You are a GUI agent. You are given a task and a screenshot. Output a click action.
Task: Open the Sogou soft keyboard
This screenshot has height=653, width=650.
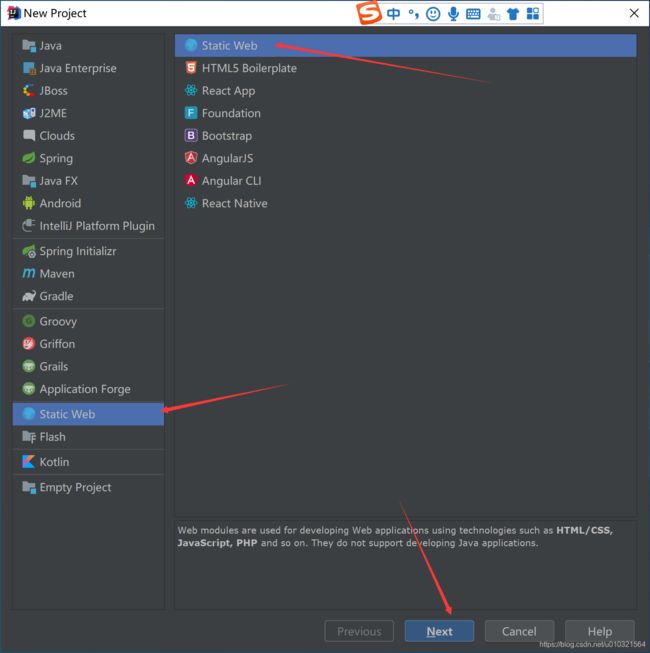tap(473, 14)
